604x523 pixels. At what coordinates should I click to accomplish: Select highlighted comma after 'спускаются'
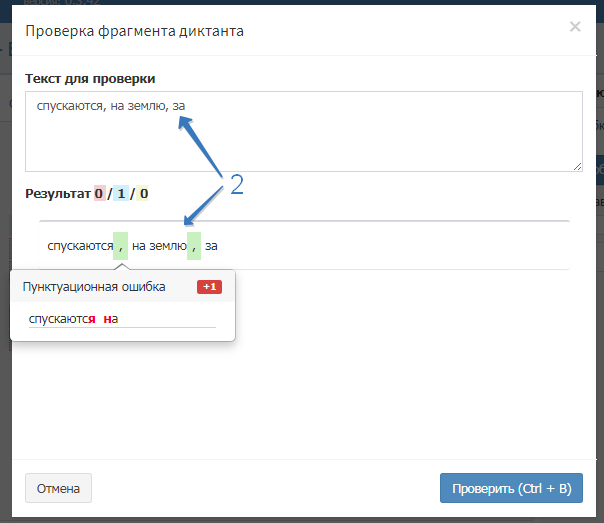point(120,245)
